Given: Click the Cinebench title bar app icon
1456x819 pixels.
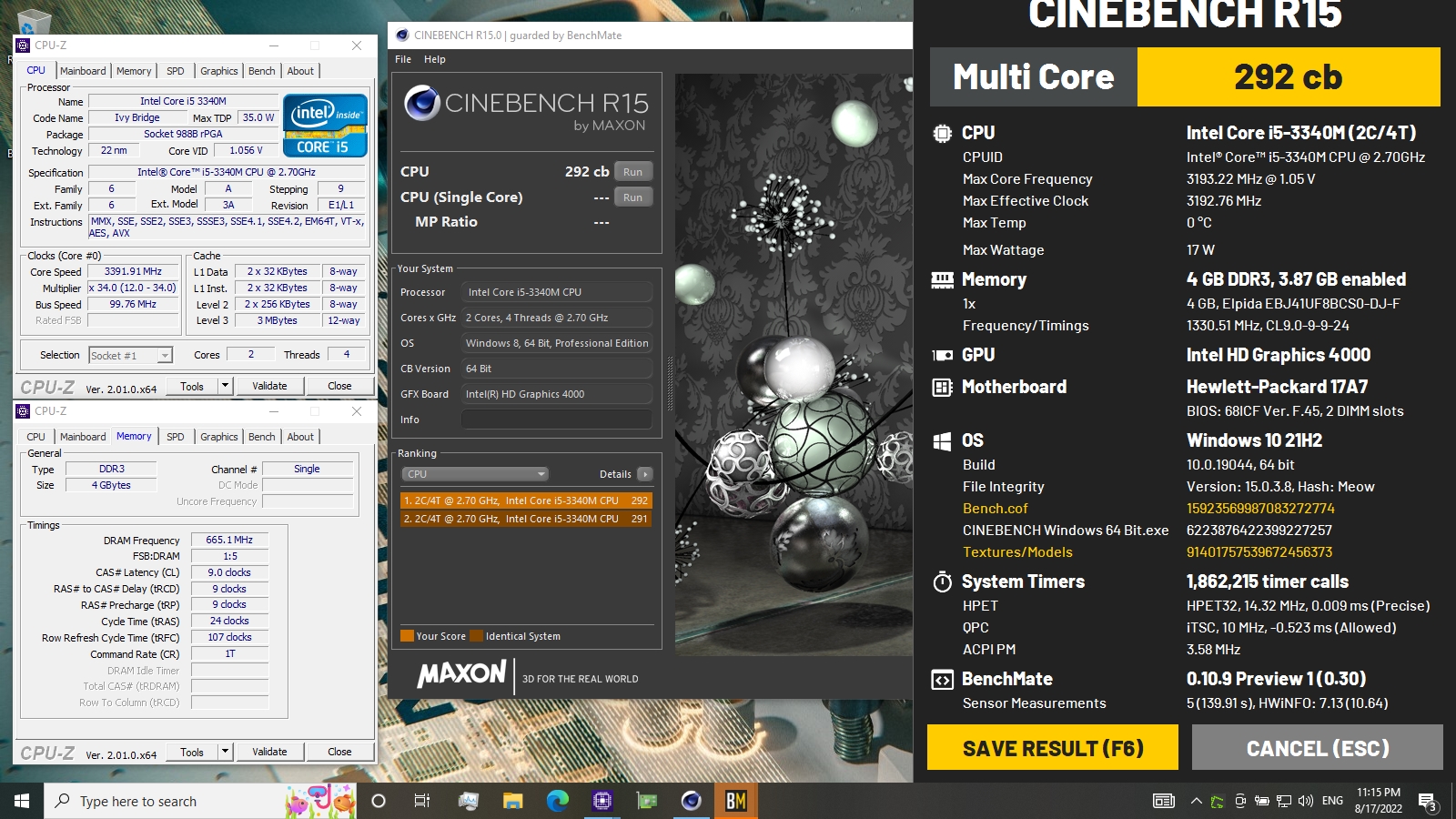Looking at the screenshot, I should 402,35.
